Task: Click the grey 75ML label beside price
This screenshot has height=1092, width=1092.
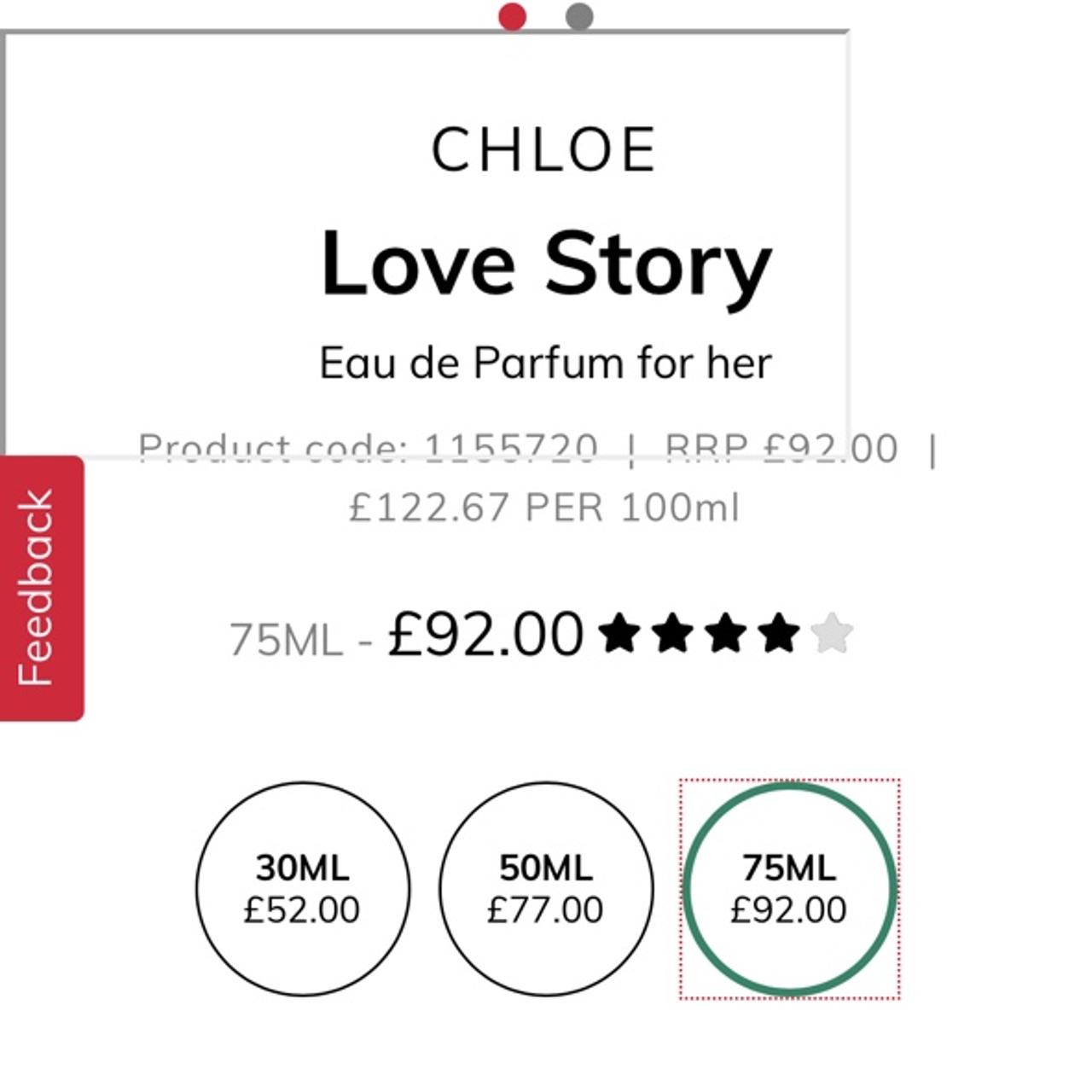Action: tap(286, 640)
